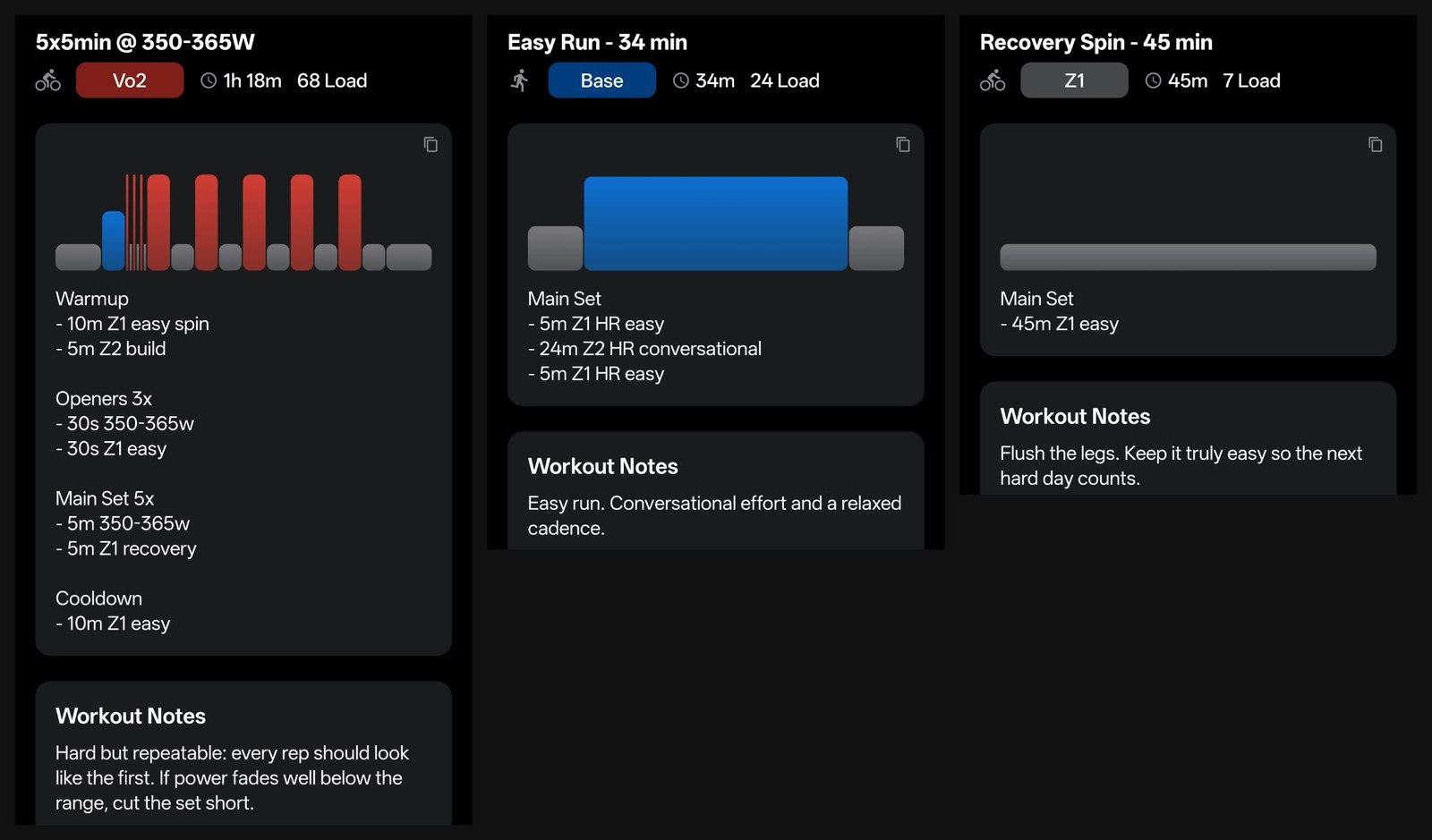Click the clock icon beside 1h 18m
This screenshot has height=840, width=1432.
209,81
